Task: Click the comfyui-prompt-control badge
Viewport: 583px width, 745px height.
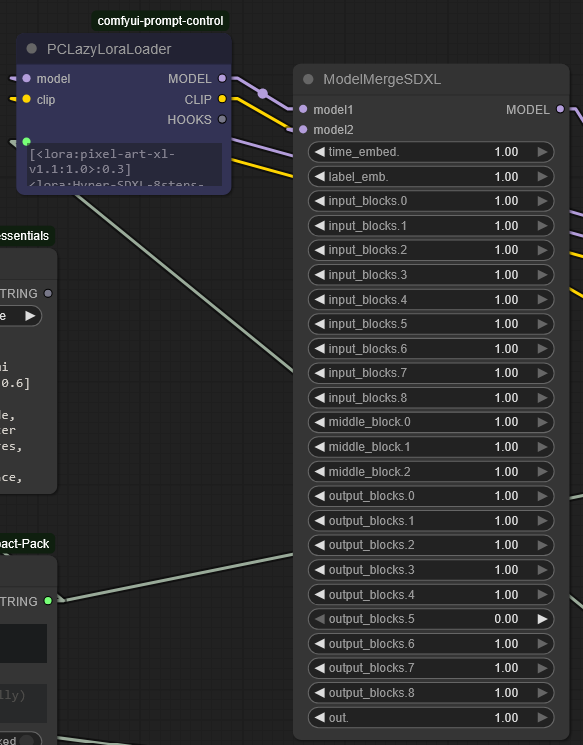Action: [160, 21]
